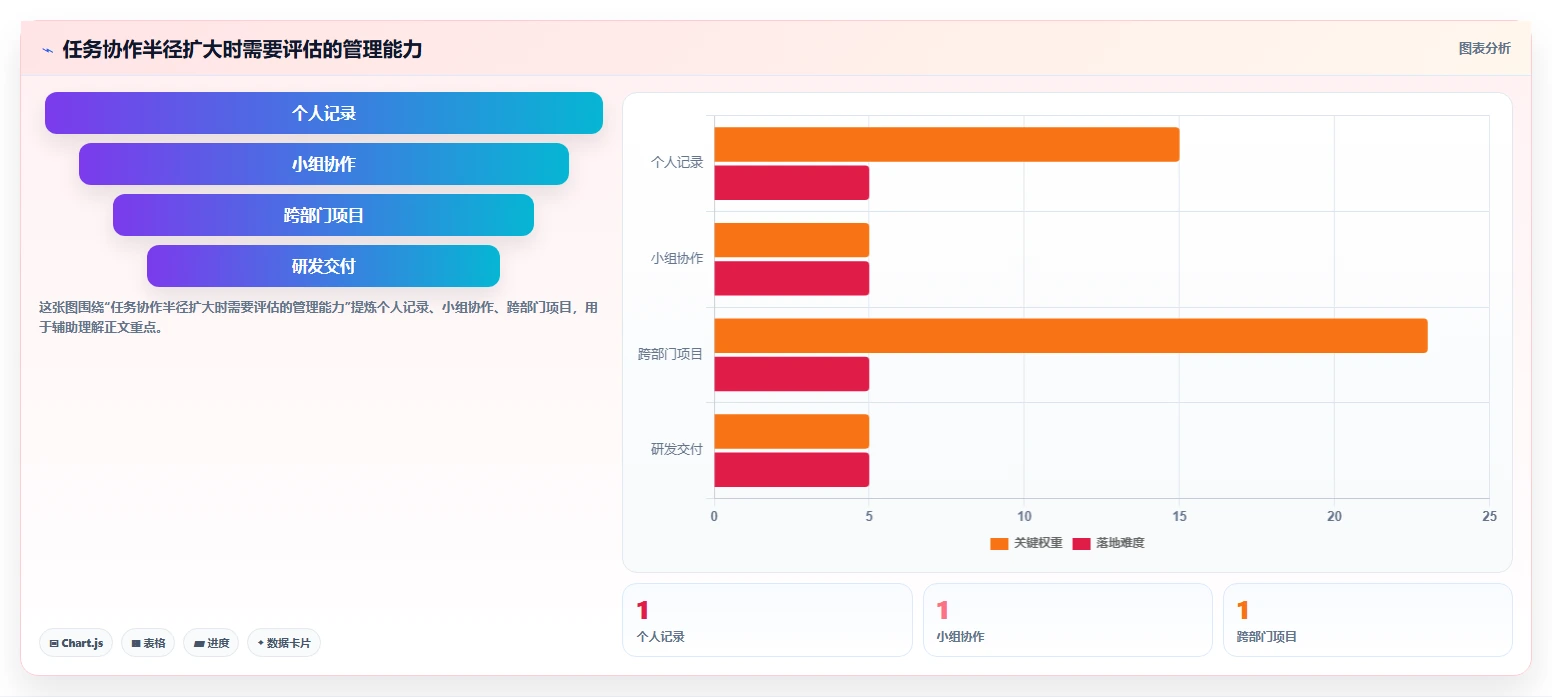
Task: Click the x-axis value 25
Action: coord(1489,516)
